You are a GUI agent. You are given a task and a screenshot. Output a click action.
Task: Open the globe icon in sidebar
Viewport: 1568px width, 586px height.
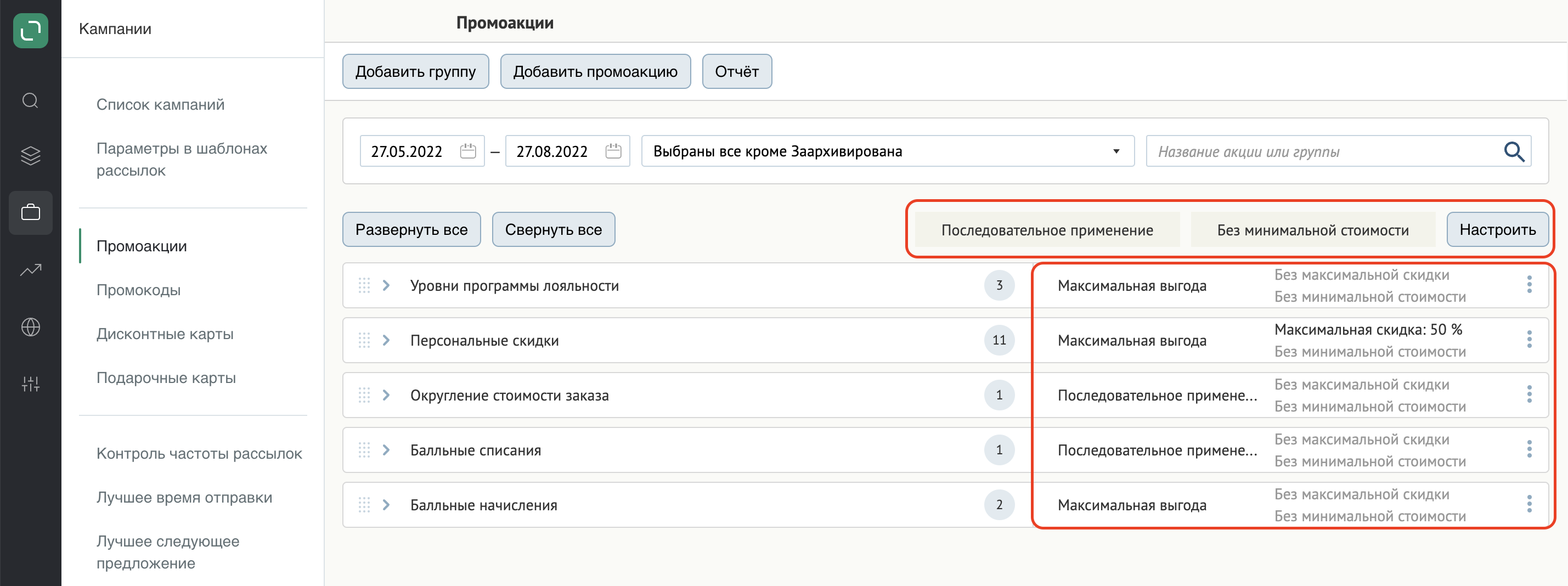(x=30, y=327)
